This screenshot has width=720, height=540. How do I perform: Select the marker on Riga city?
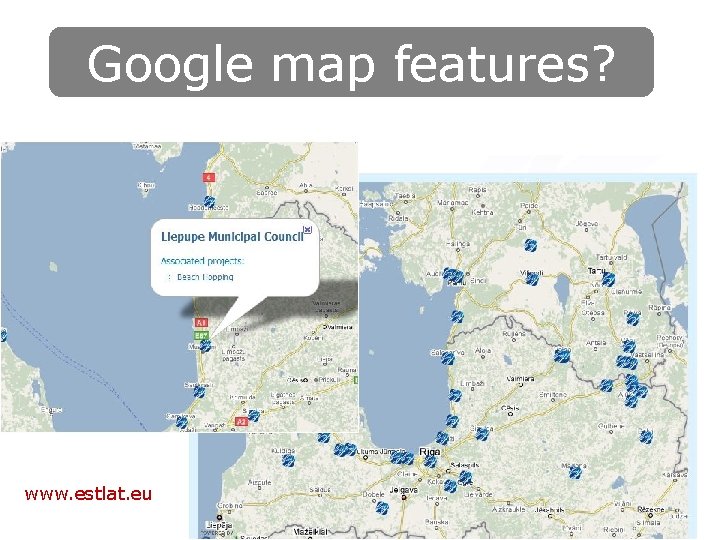430,461
